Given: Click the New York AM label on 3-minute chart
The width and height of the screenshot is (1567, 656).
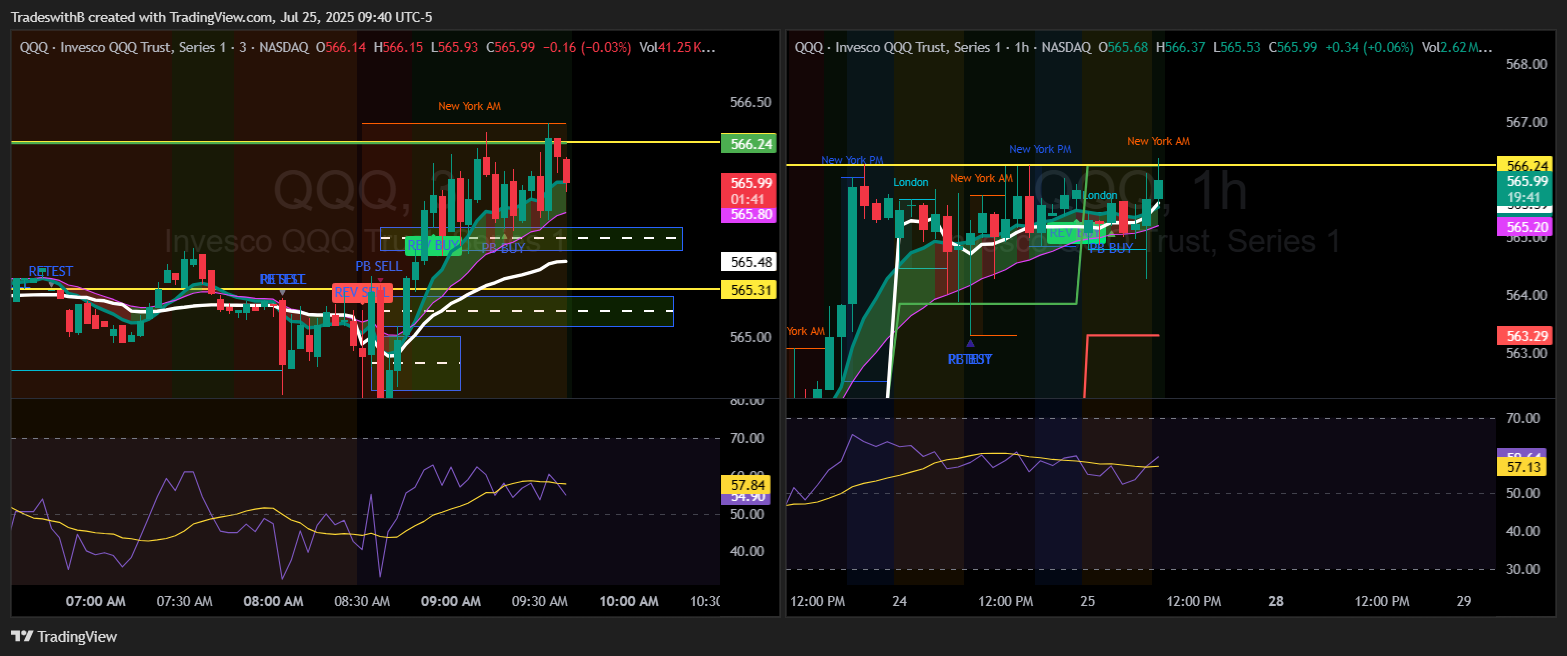Looking at the screenshot, I should point(469,106).
